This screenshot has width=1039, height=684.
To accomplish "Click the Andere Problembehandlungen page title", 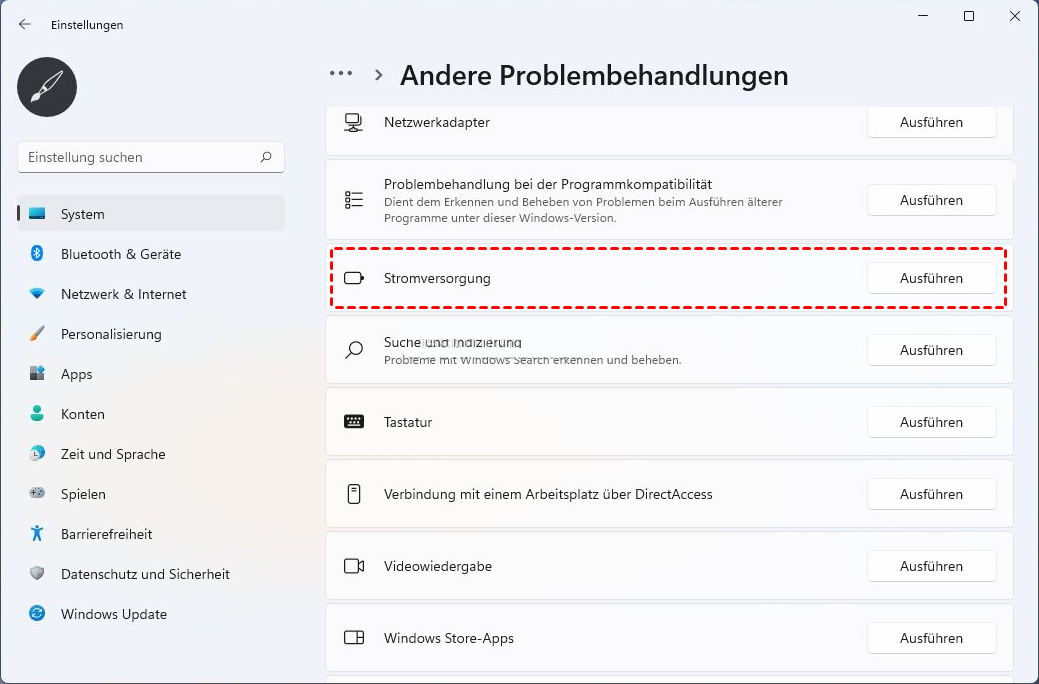I will pos(594,76).
